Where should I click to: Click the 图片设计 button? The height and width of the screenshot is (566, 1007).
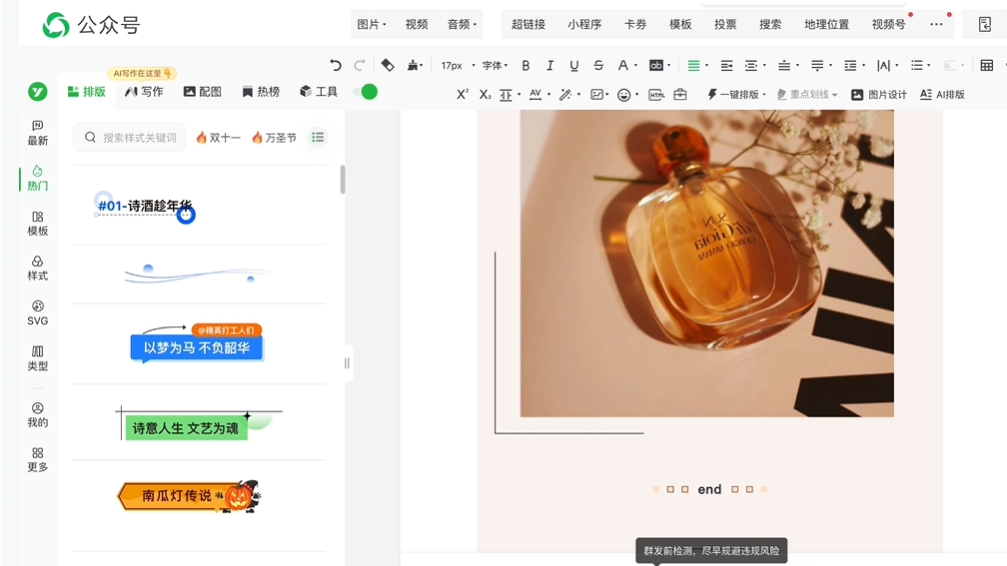pos(878,95)
